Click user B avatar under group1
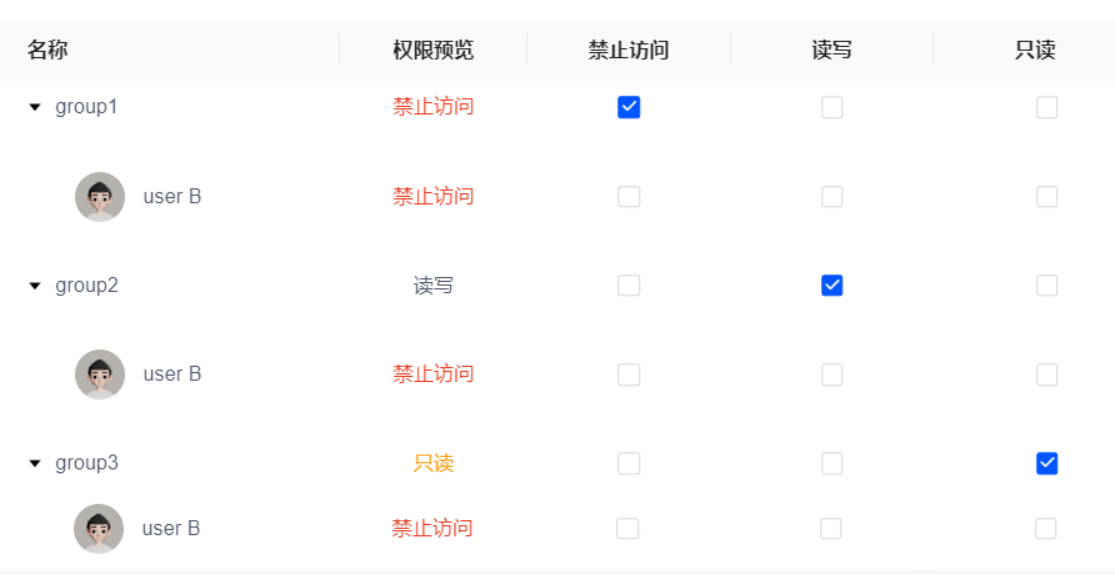This screenshot has width=1115, height=579. 100,197
